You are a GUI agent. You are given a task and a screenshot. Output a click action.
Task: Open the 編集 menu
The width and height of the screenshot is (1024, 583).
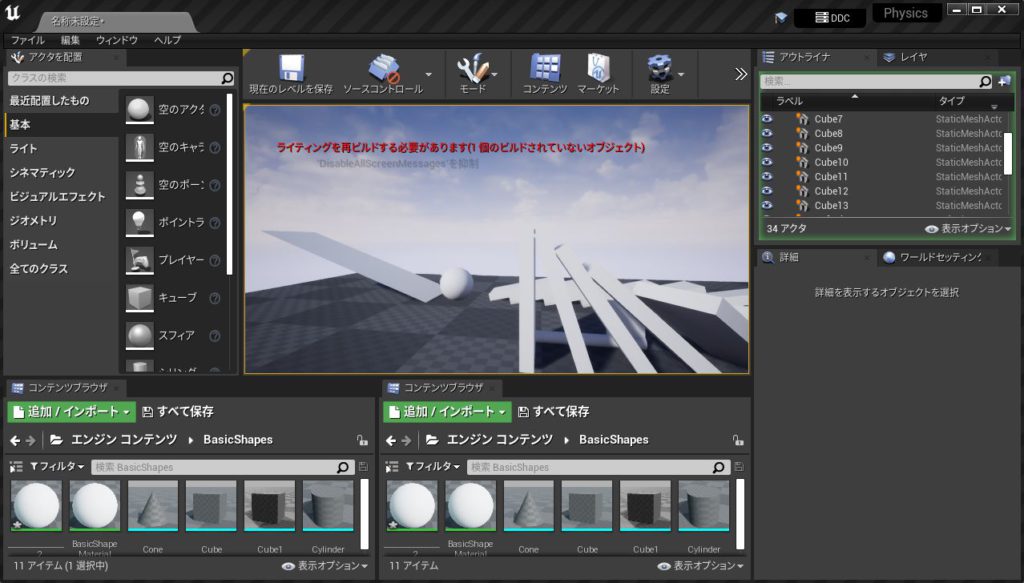tap(71, 40)
